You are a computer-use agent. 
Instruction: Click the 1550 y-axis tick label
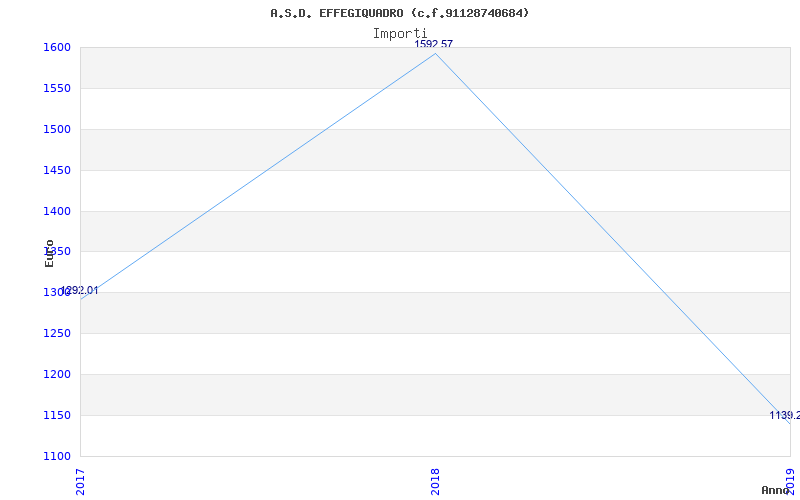click(x=57, y=88)
